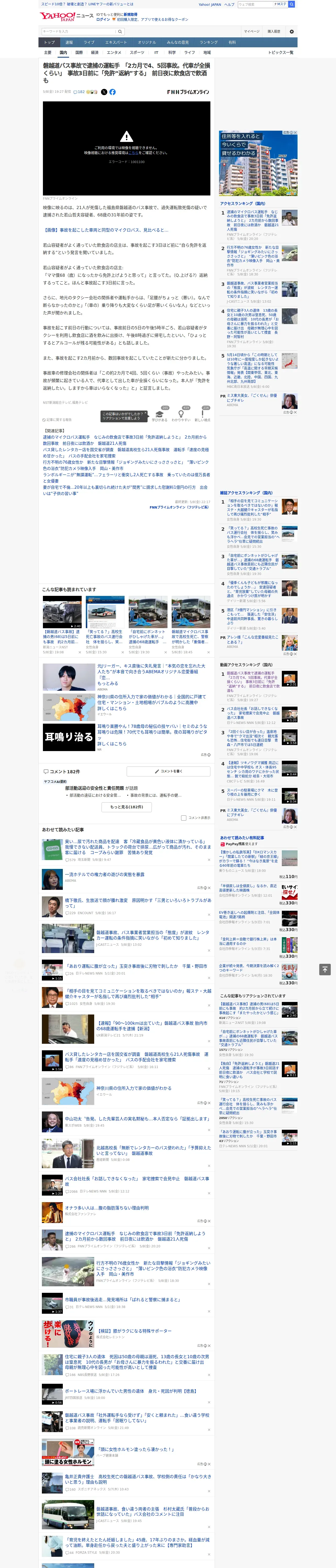The image size is (336, 1568).
Task: Click the コメントを書く button
Action: point(169,771)
